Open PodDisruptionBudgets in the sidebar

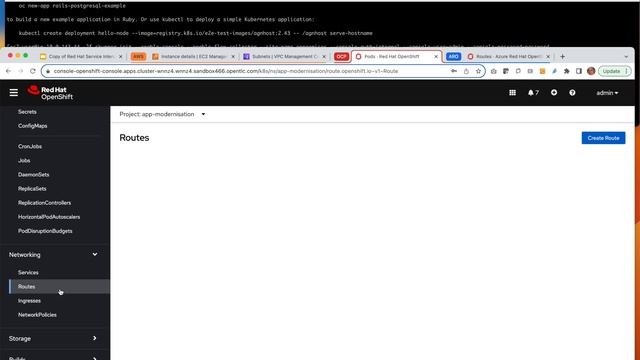tap(45, 231)
